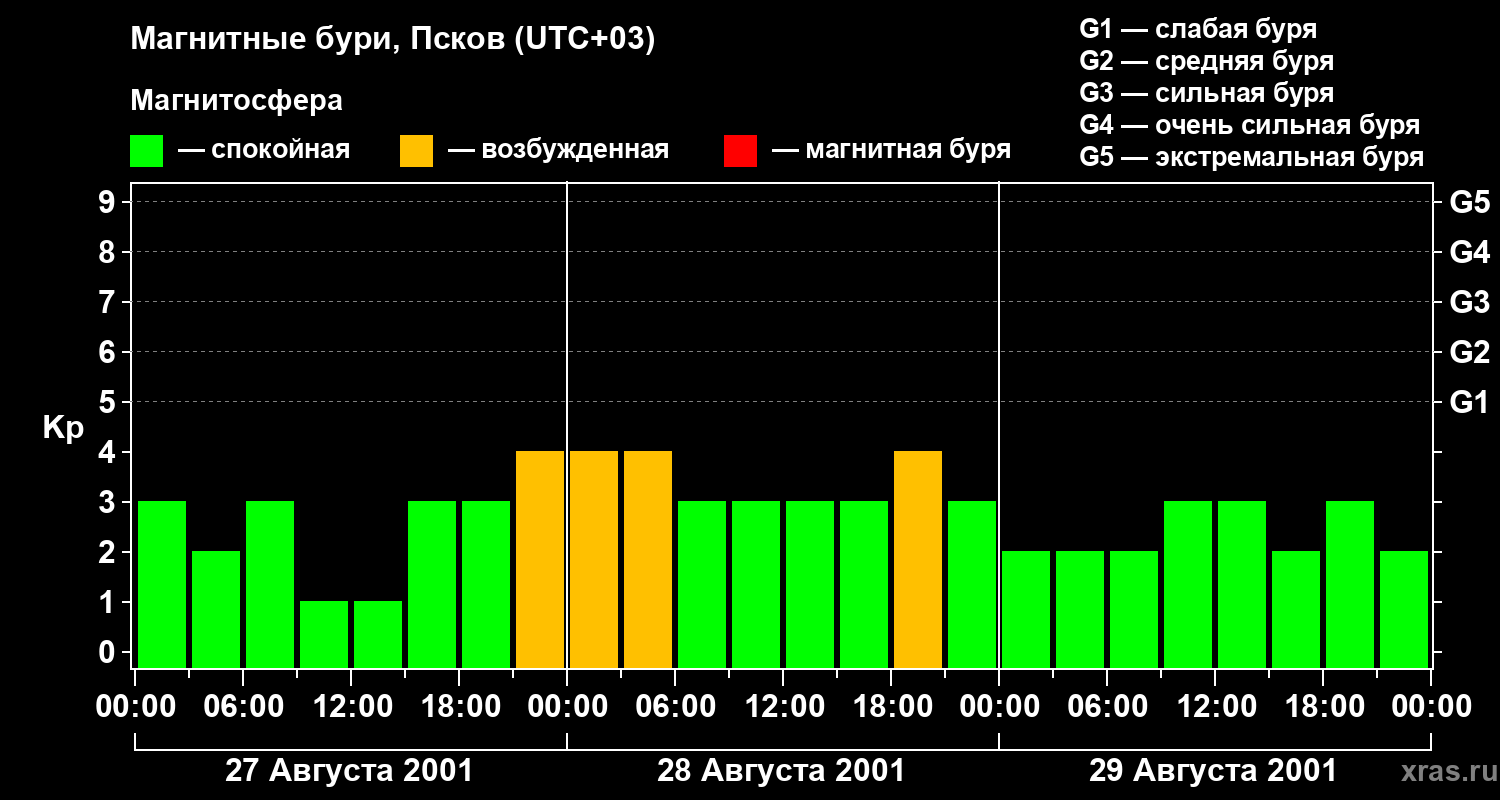Click the 29 Августа 18:00–21:00 bar at Kp 3
1500x800 pixels.
(x=1350, y=585)
